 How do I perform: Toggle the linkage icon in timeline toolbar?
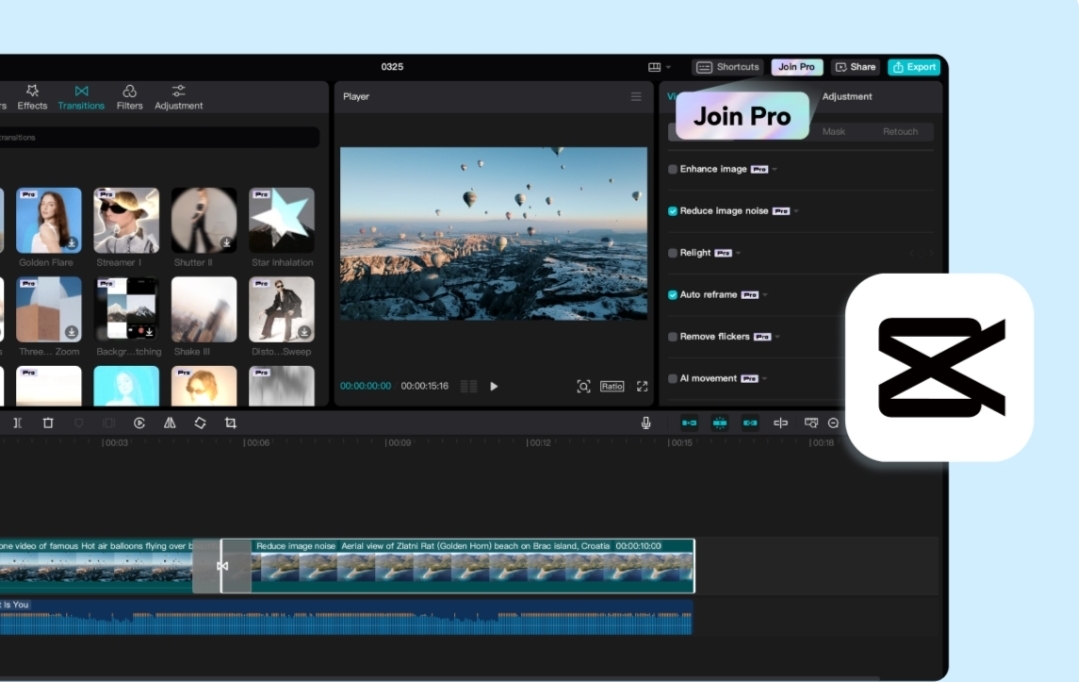pyautogui.click(x=750, y=423)
